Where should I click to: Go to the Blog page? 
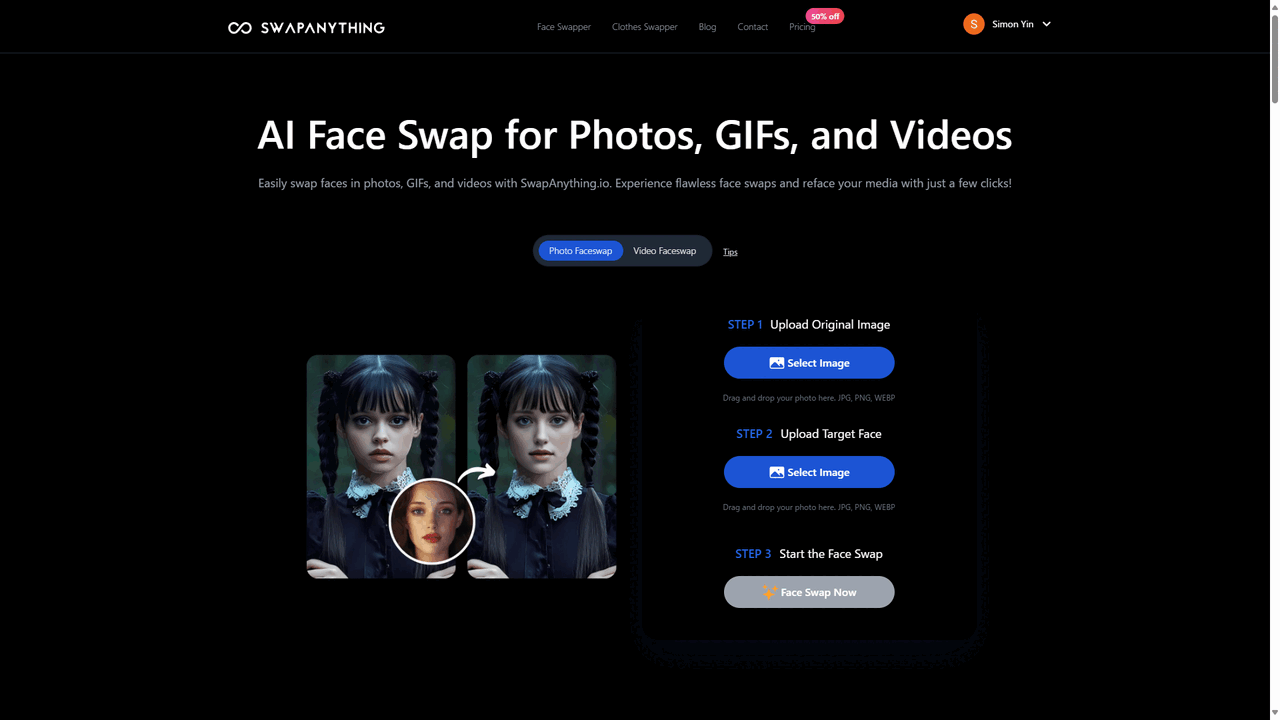(x=707, y=27)
